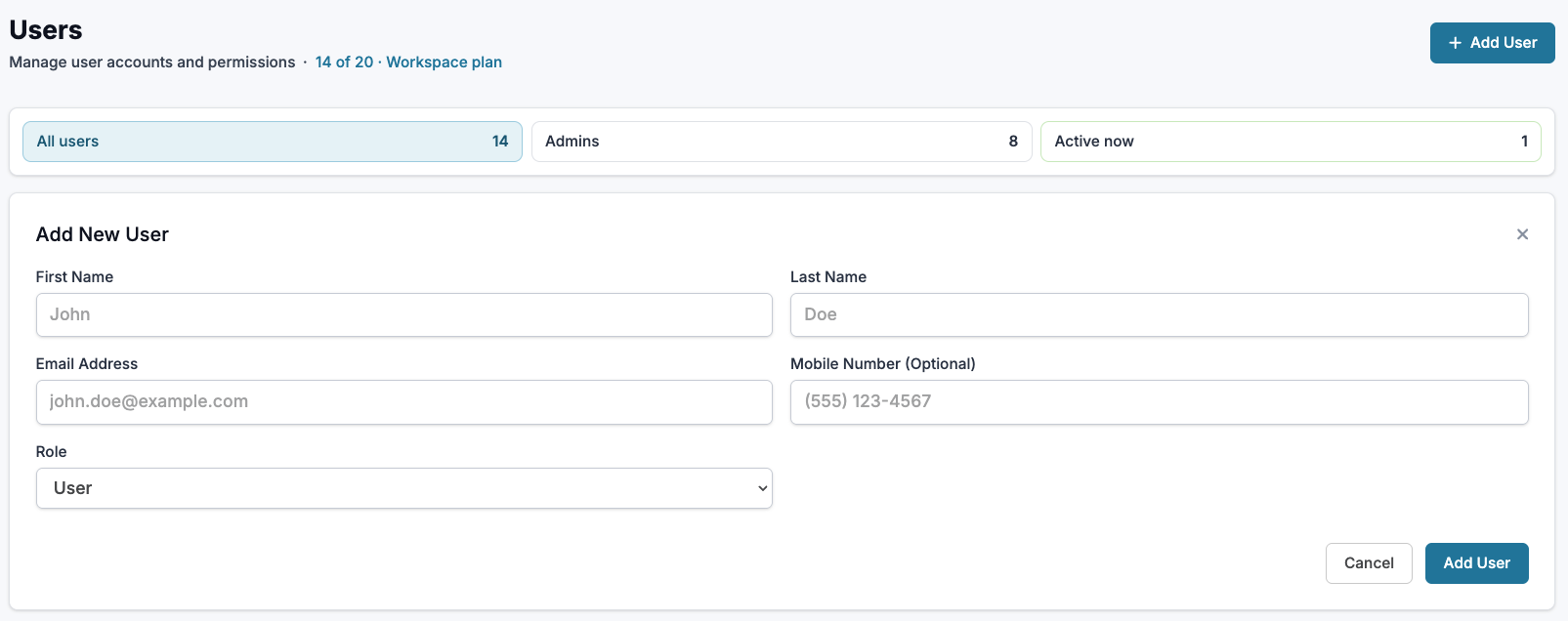Focus the First Name input field

click(x=404, y=314)
